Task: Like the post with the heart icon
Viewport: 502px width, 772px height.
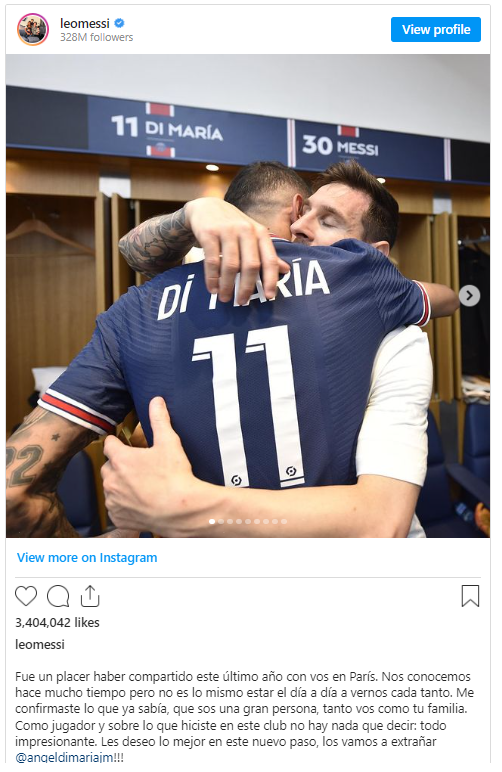Action: click(x=26, y=596)
